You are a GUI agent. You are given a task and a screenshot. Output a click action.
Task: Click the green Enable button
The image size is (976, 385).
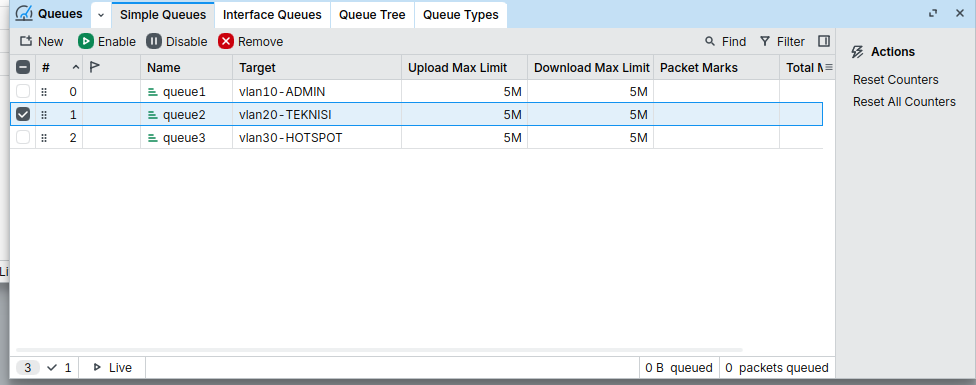point(106,42)
